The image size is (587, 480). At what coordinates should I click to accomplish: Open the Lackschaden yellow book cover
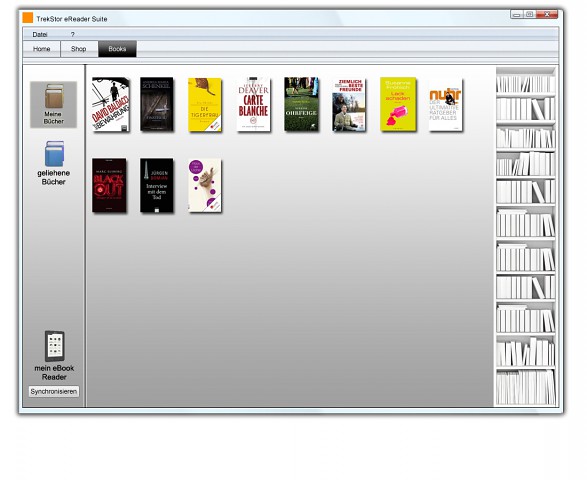[x=398, y=104]
